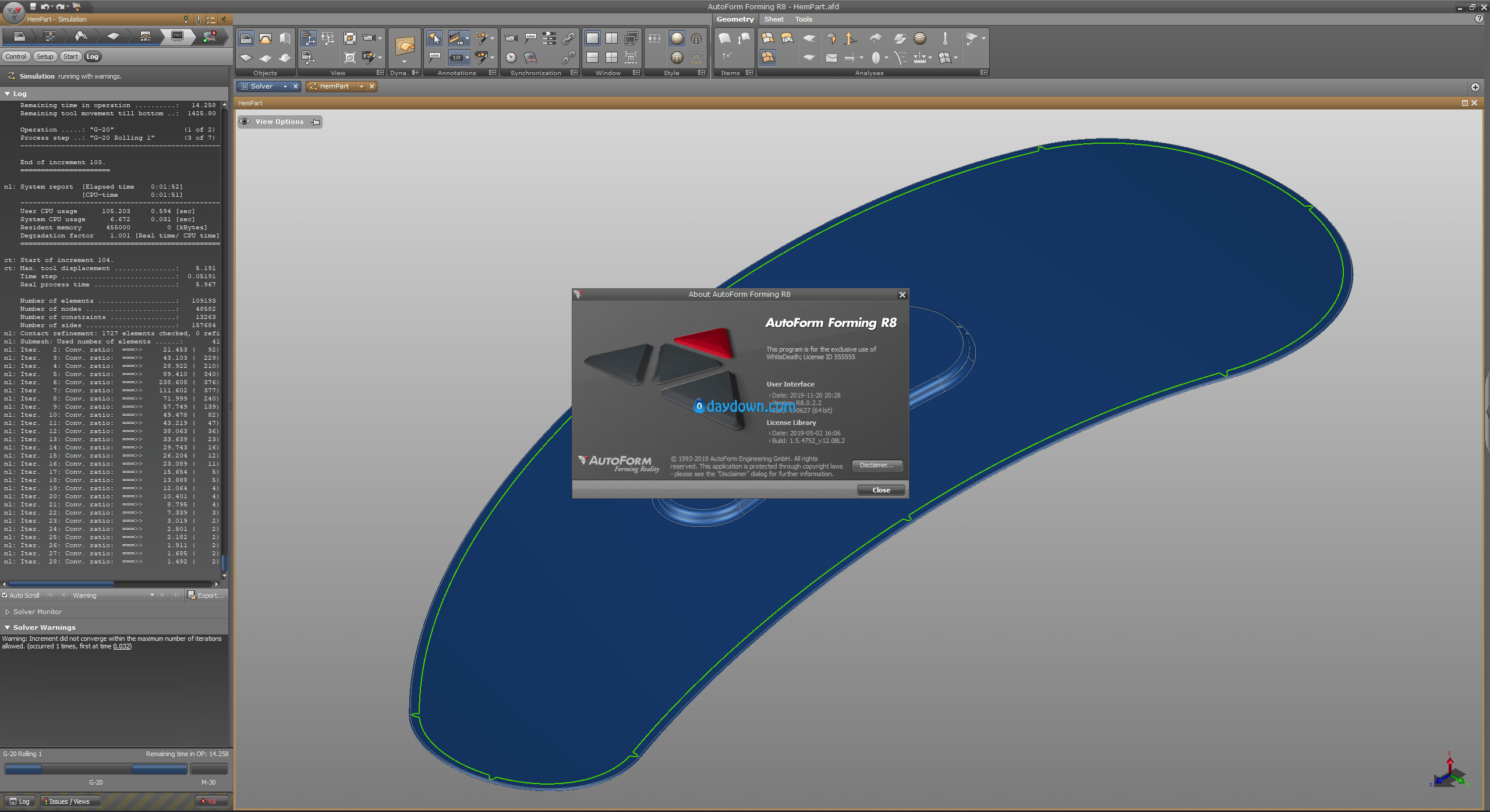This screenshot has width=1490, height=812.
Task: Toggle the 123 value label annotation
Action: tap(459, 57)
